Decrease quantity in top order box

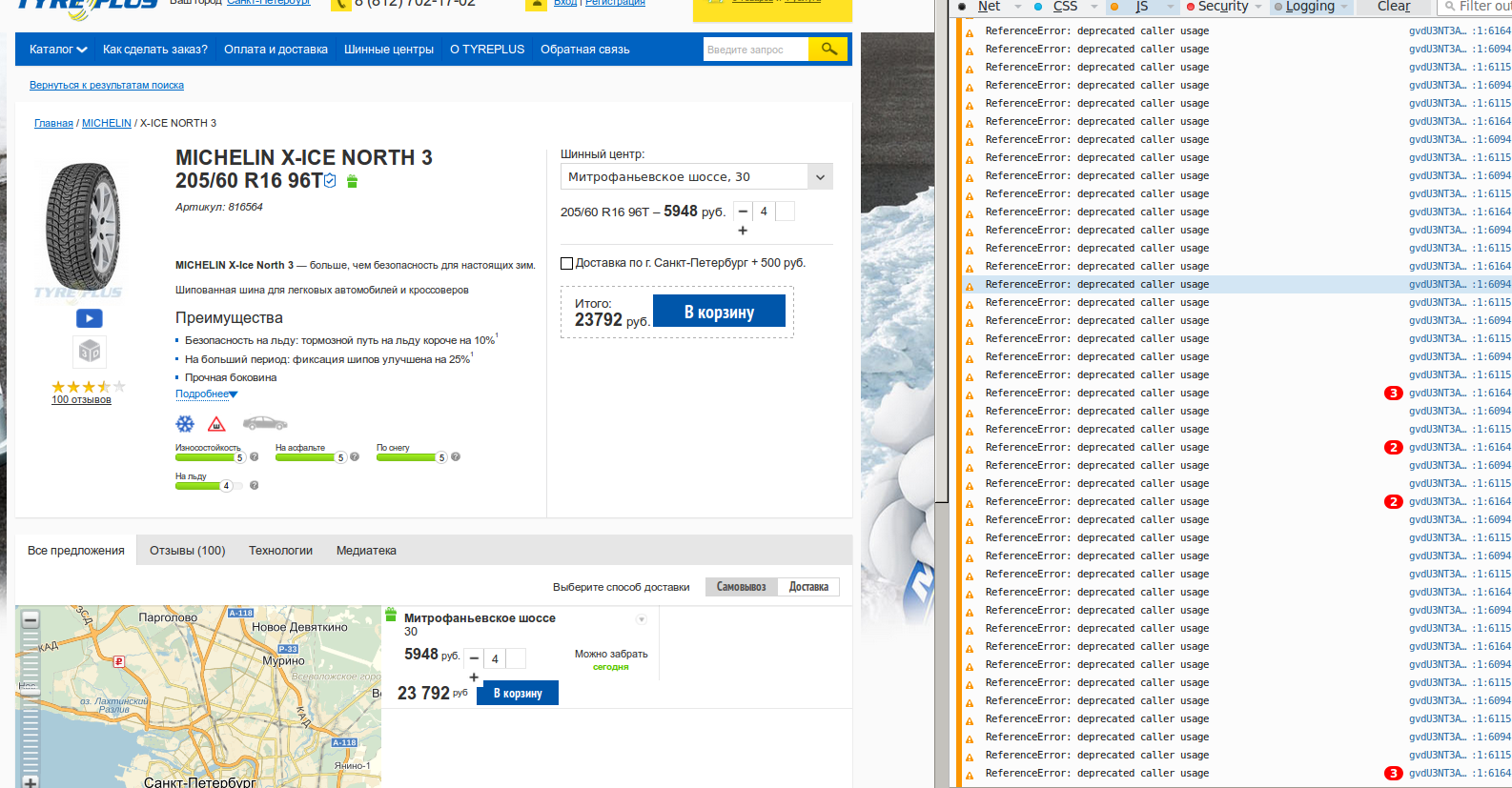743,212
